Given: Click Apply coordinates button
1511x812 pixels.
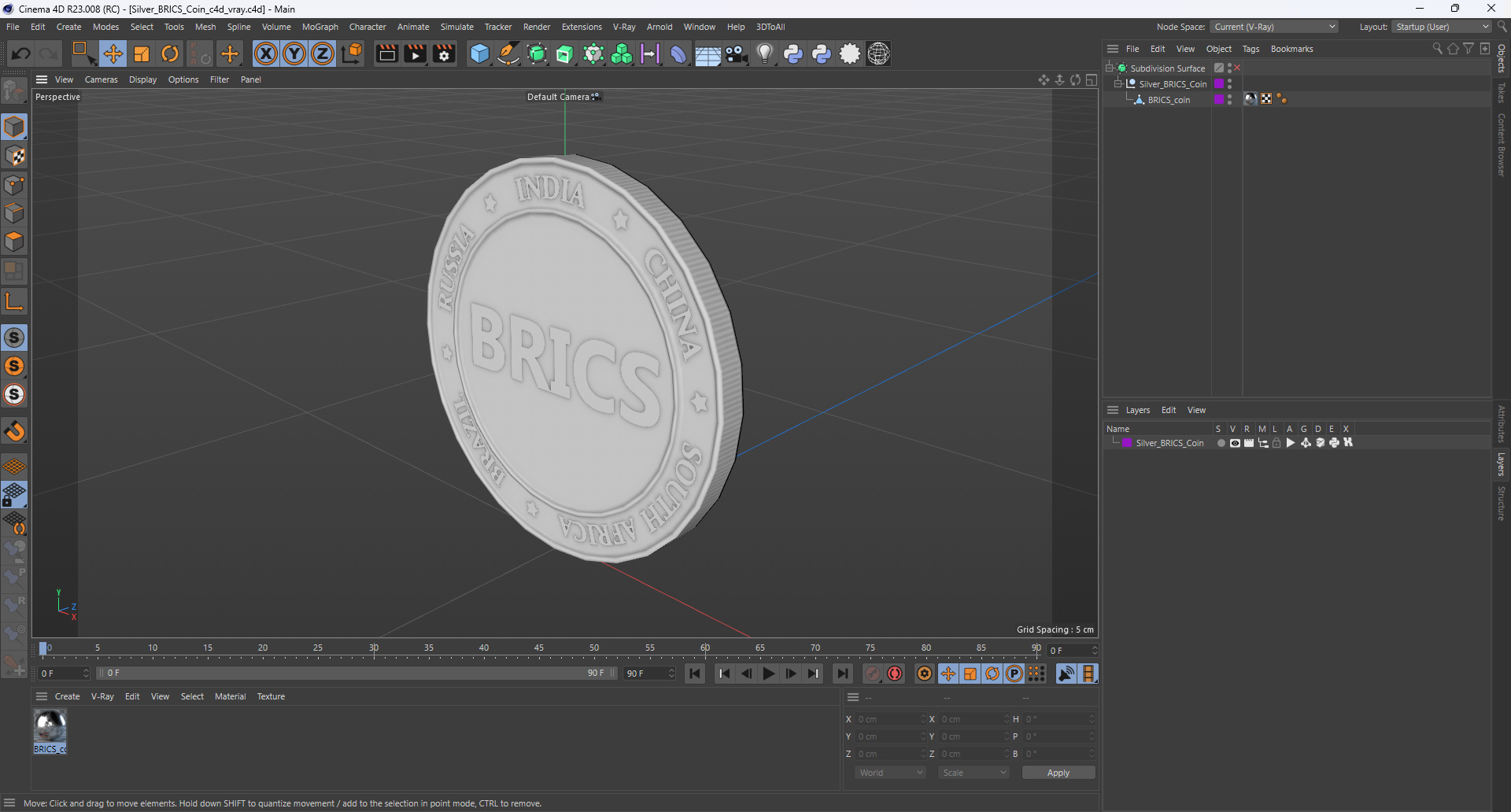Looking at the screenshot, I should pos(1058,773).
